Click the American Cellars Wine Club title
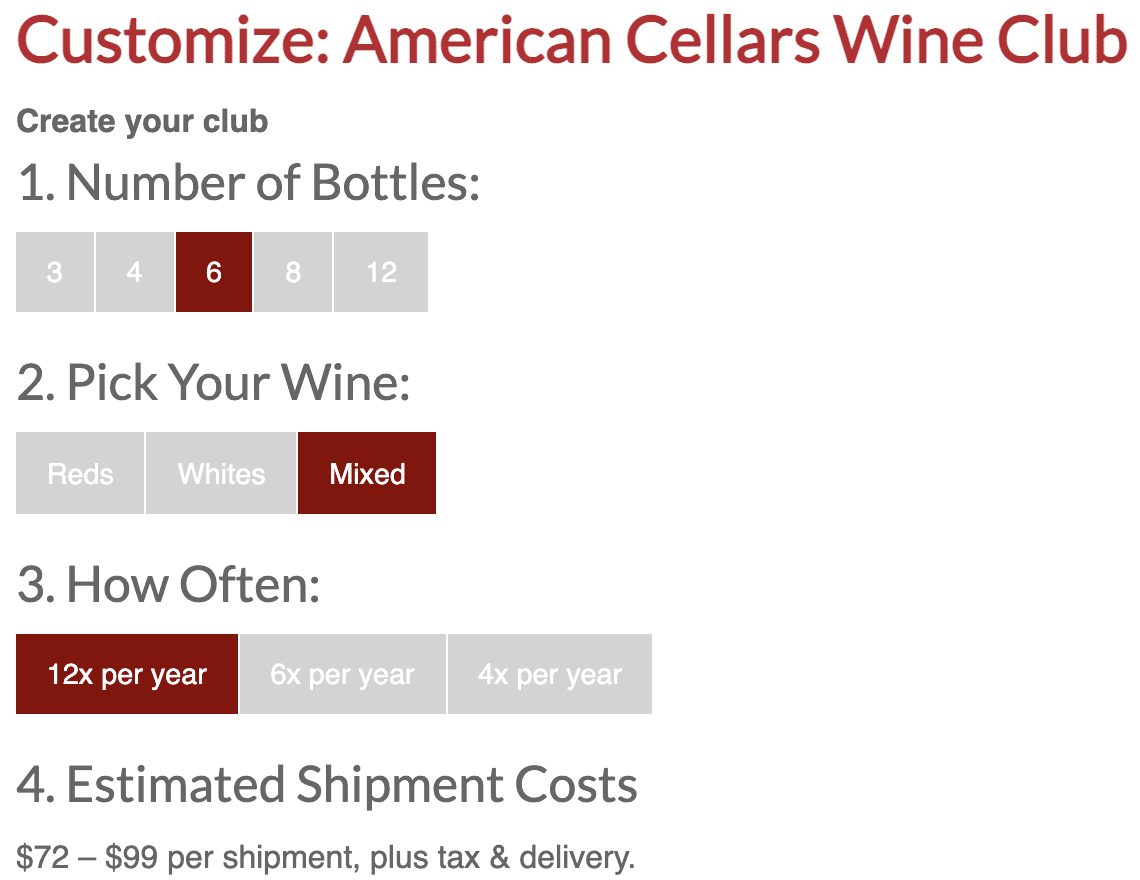1140x880 pixels. 570,42
